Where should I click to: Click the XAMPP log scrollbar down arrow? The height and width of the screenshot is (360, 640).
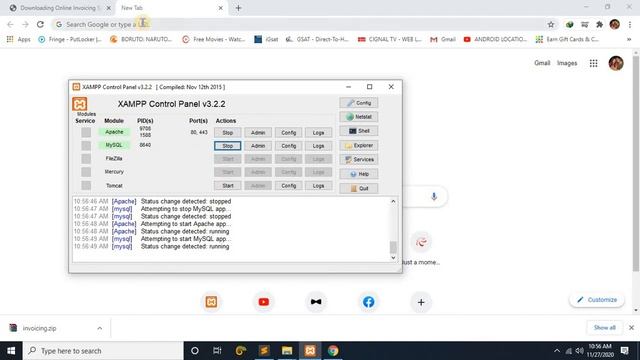point(393,258)
